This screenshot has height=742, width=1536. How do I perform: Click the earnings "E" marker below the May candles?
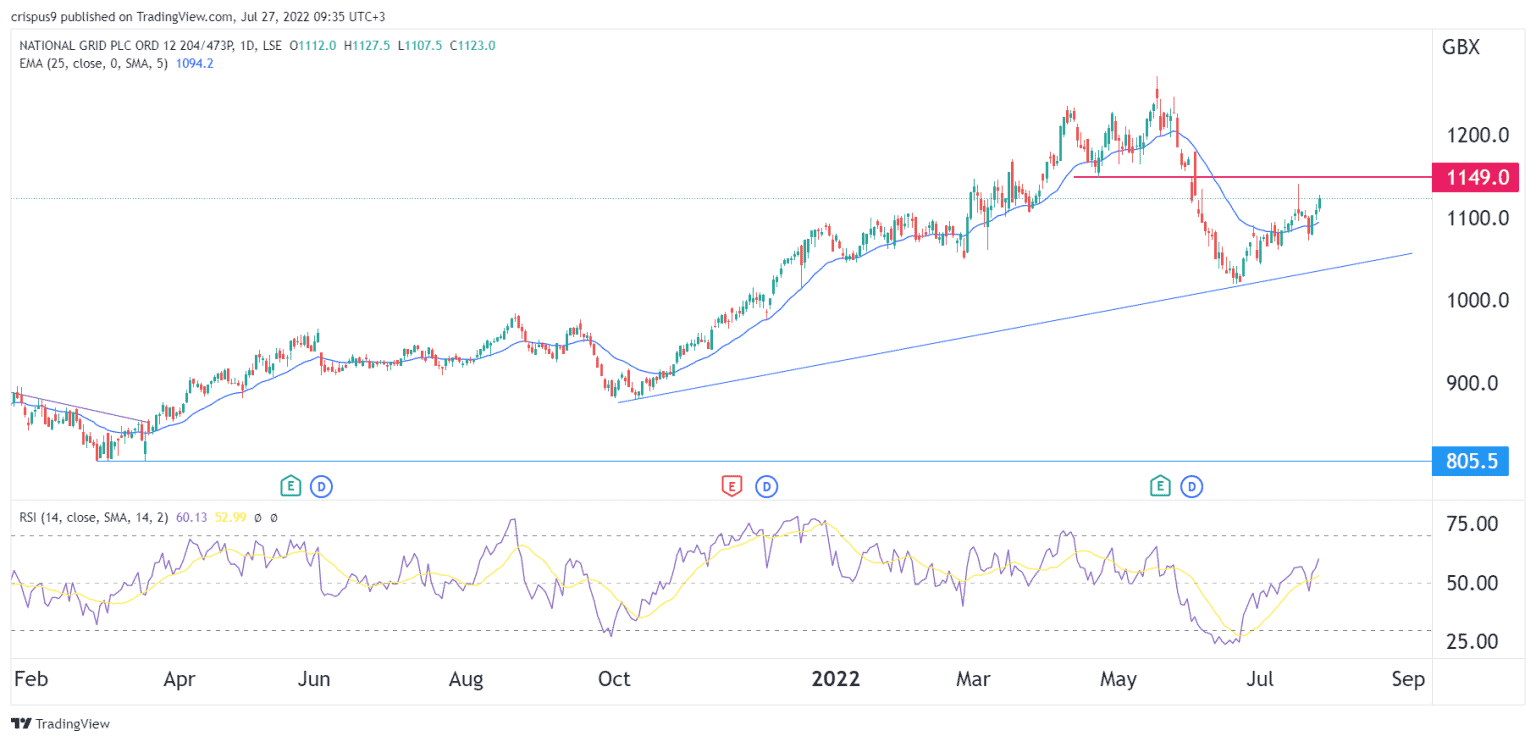click(x=1160, y=486)
